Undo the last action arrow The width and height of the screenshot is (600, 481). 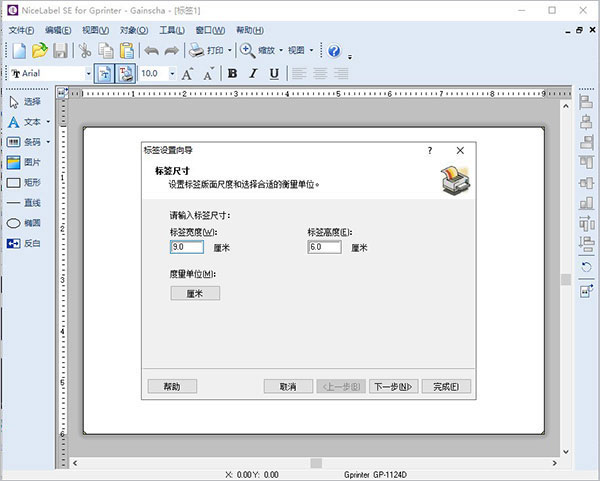pos(152,51)
